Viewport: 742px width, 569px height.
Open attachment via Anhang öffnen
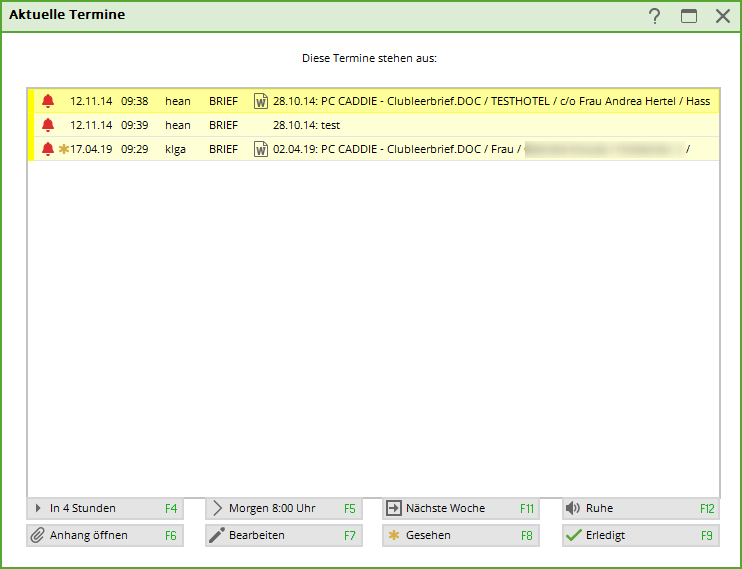click(104, 535)
